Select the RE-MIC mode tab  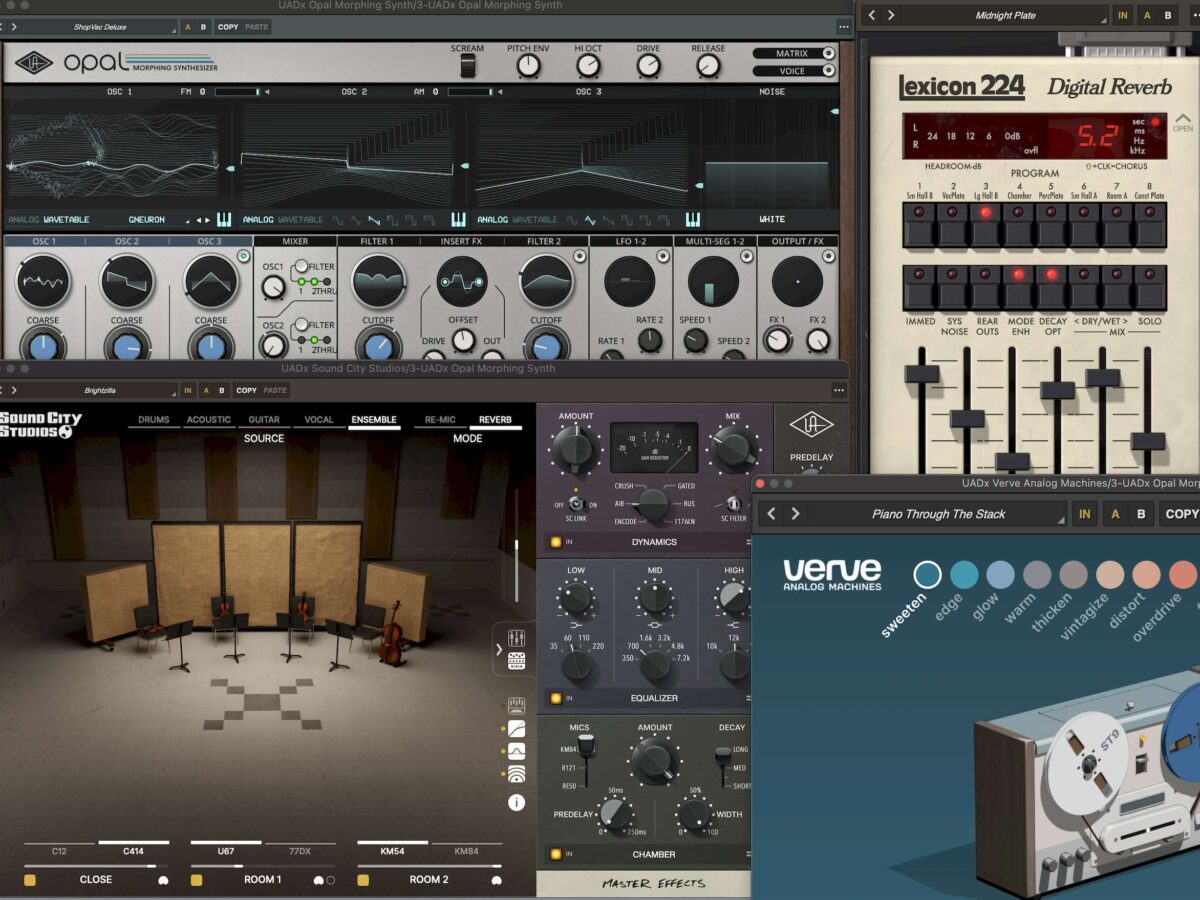(x=440, y=420)
